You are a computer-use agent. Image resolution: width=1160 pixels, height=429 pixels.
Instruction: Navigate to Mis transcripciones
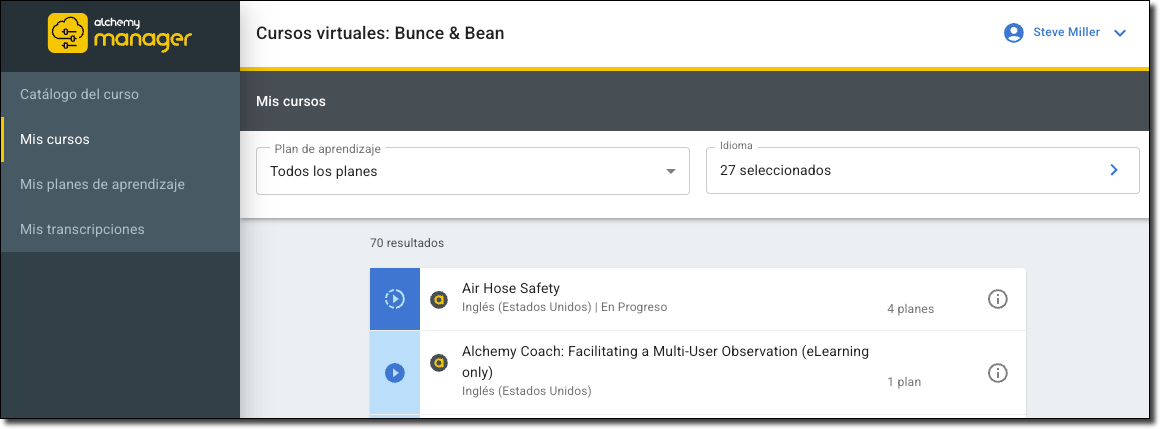(x=82, y=229)
